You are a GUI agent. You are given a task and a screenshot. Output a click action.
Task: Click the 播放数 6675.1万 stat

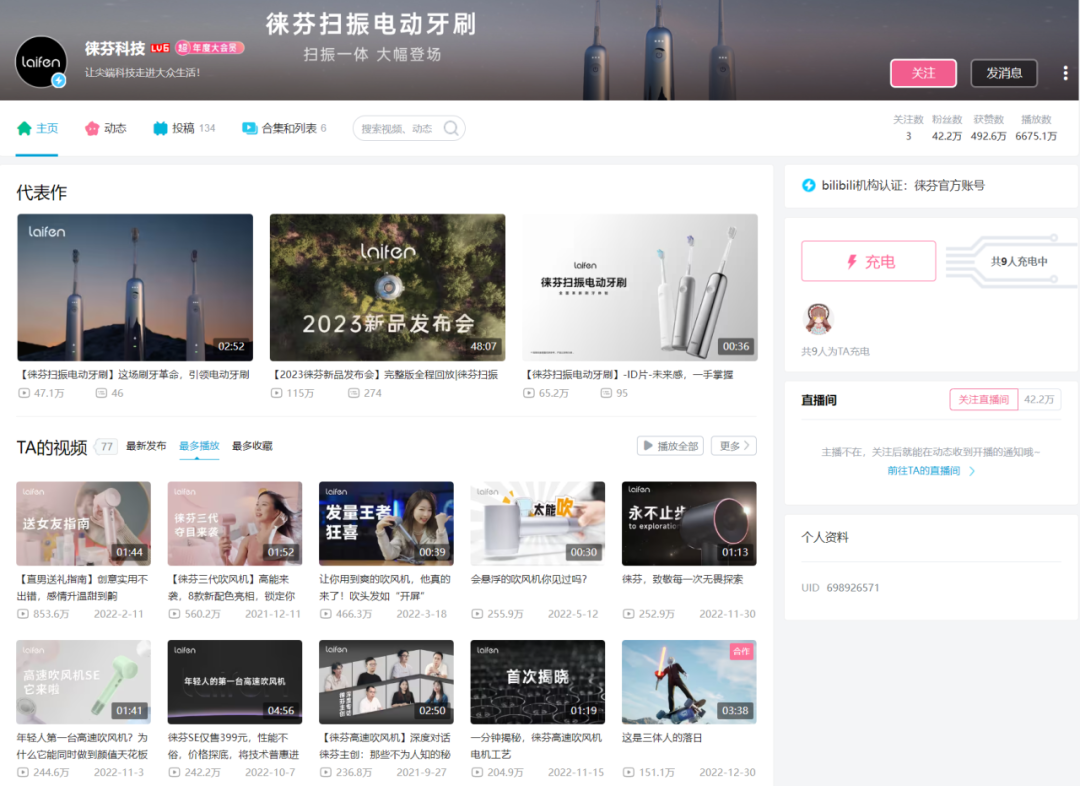[1036, 128]
